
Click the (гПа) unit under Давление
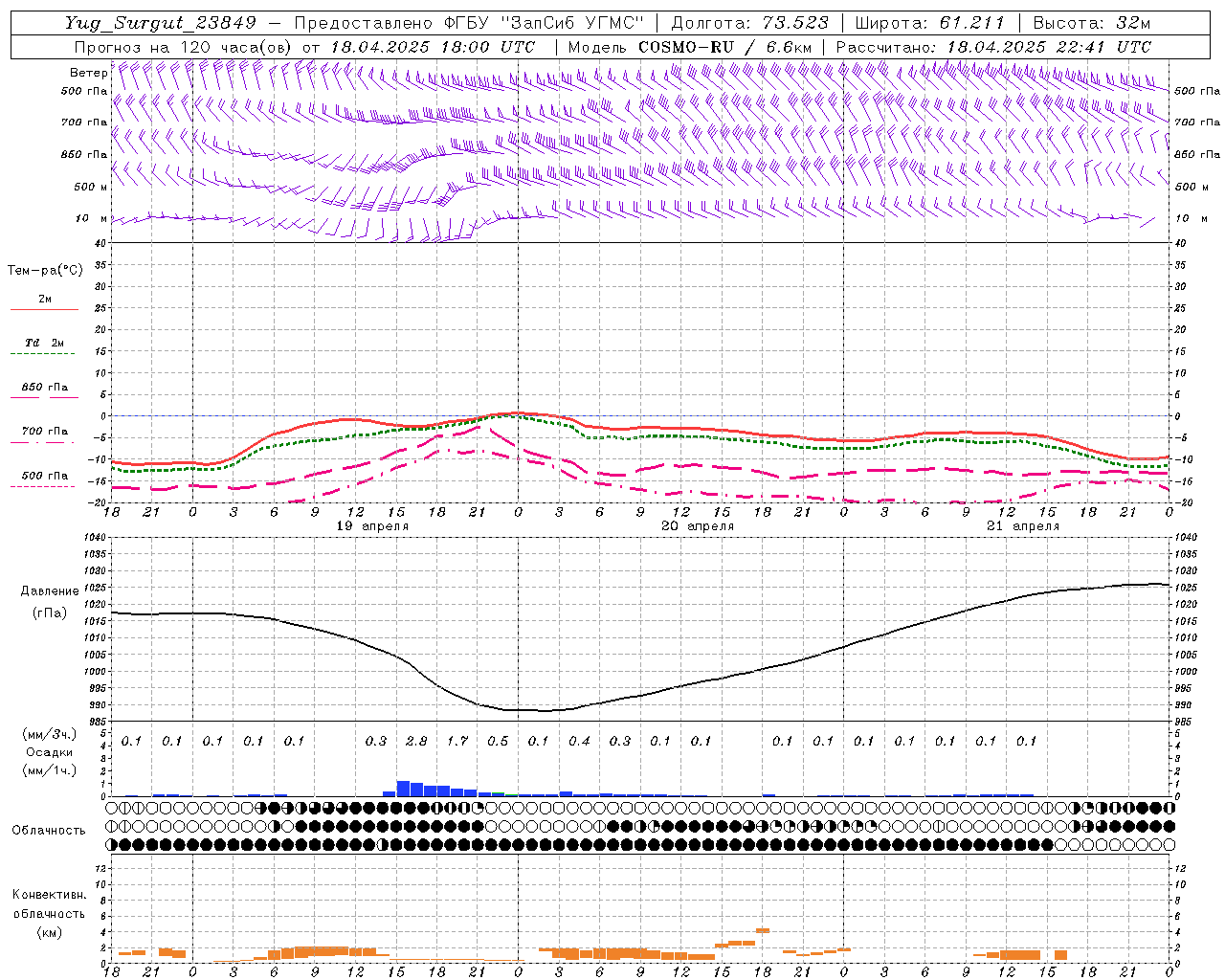[50, 613]
